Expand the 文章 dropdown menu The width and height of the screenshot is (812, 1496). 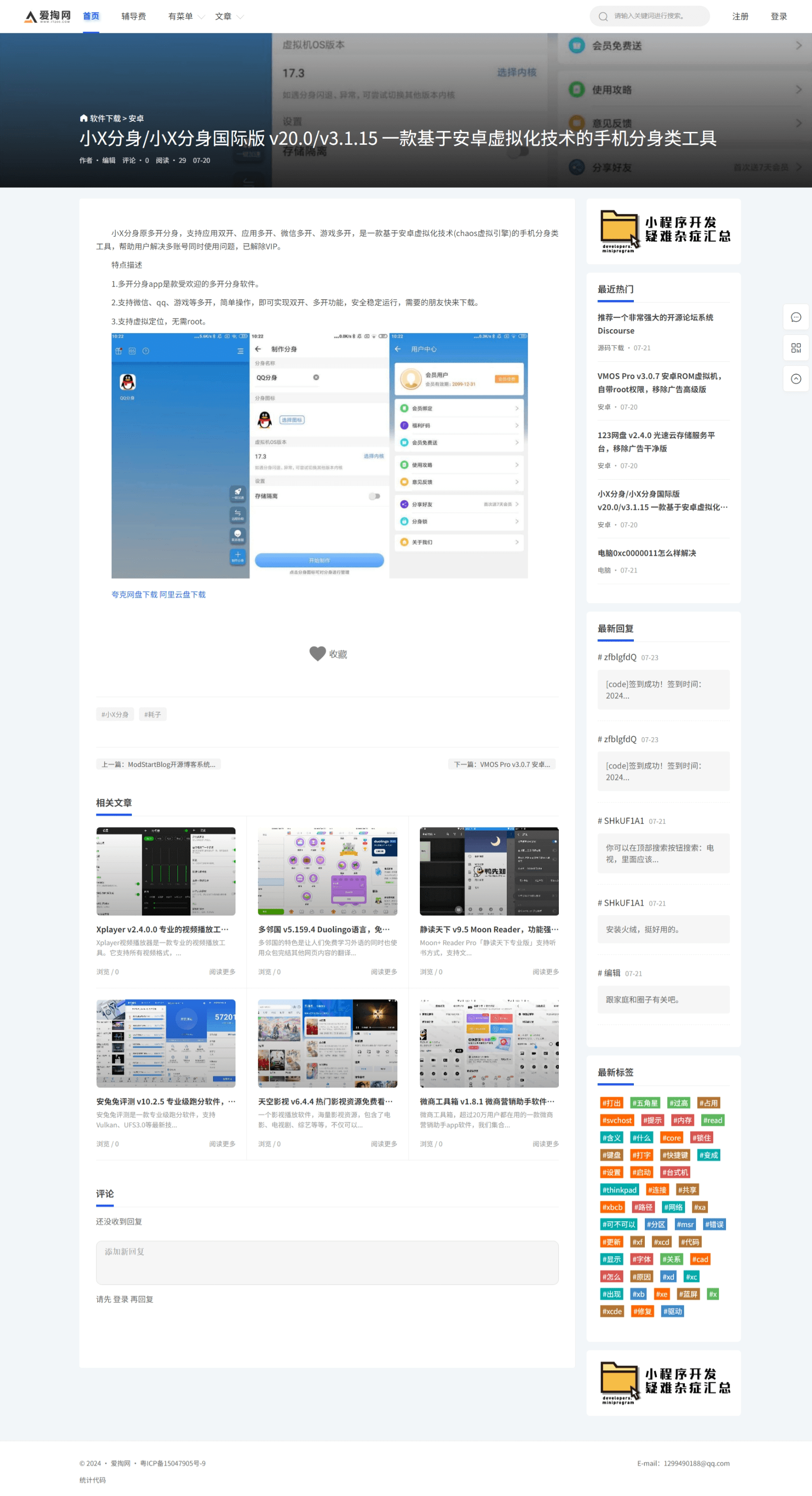(229, 16)
